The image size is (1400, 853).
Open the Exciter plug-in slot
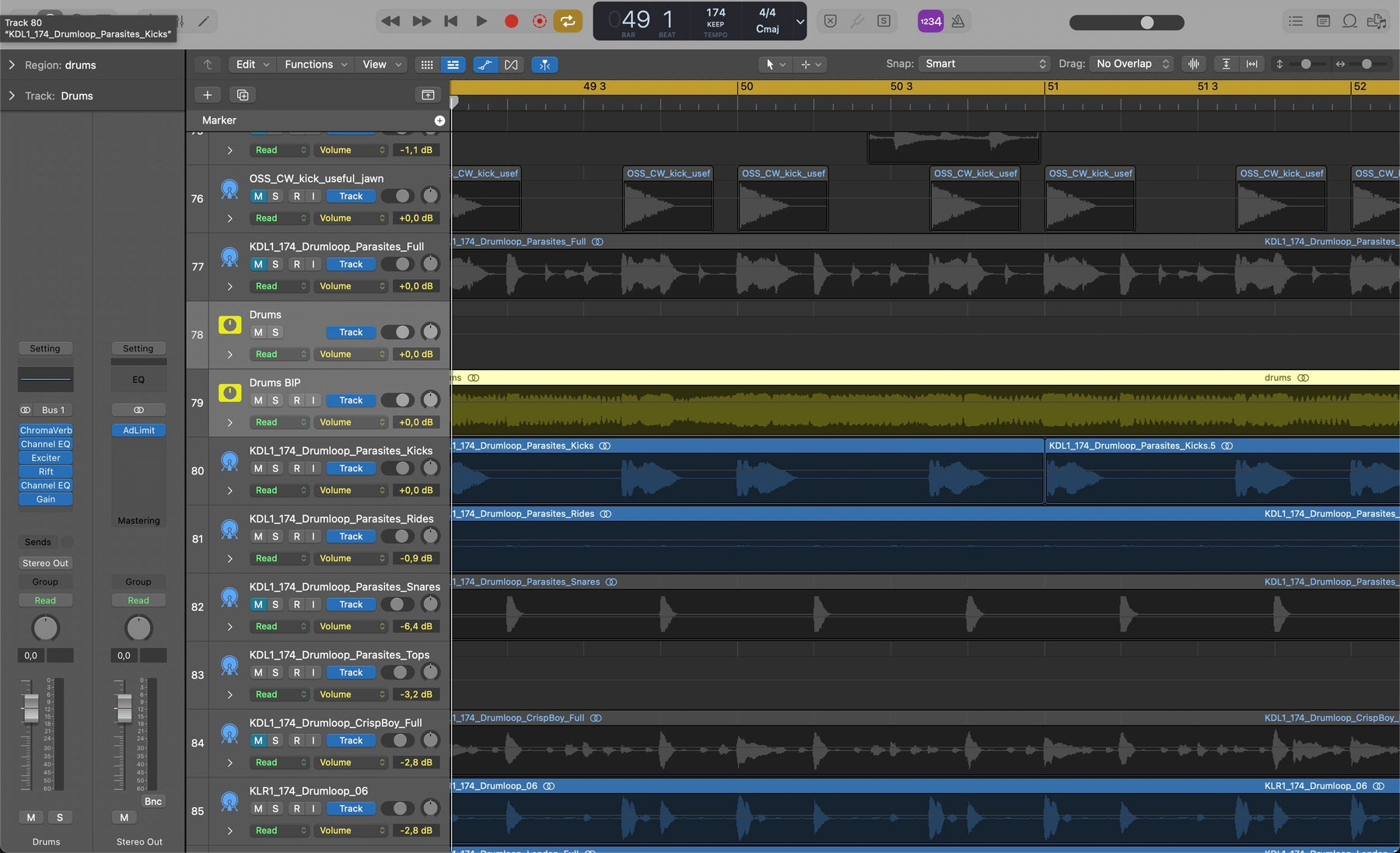(x=46, y=458)
